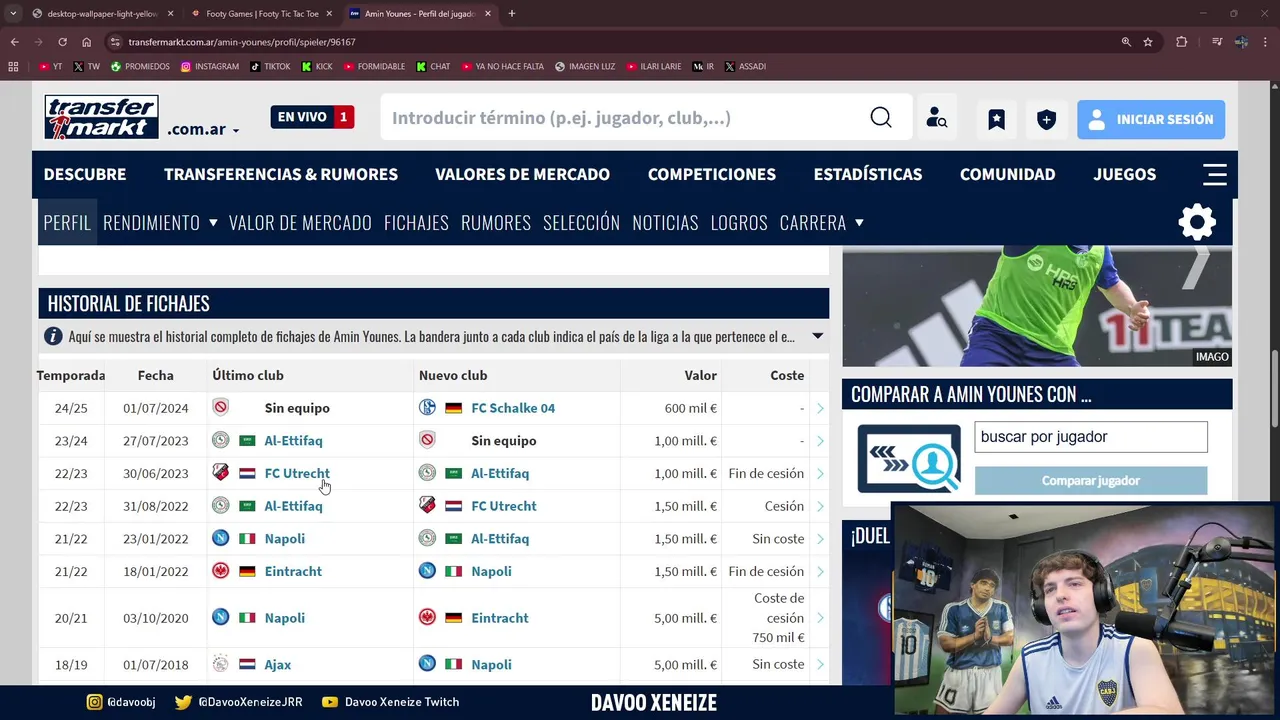Switch to the PERFIL tab
Screen dimensions: 1280x720
pos(67,222)
